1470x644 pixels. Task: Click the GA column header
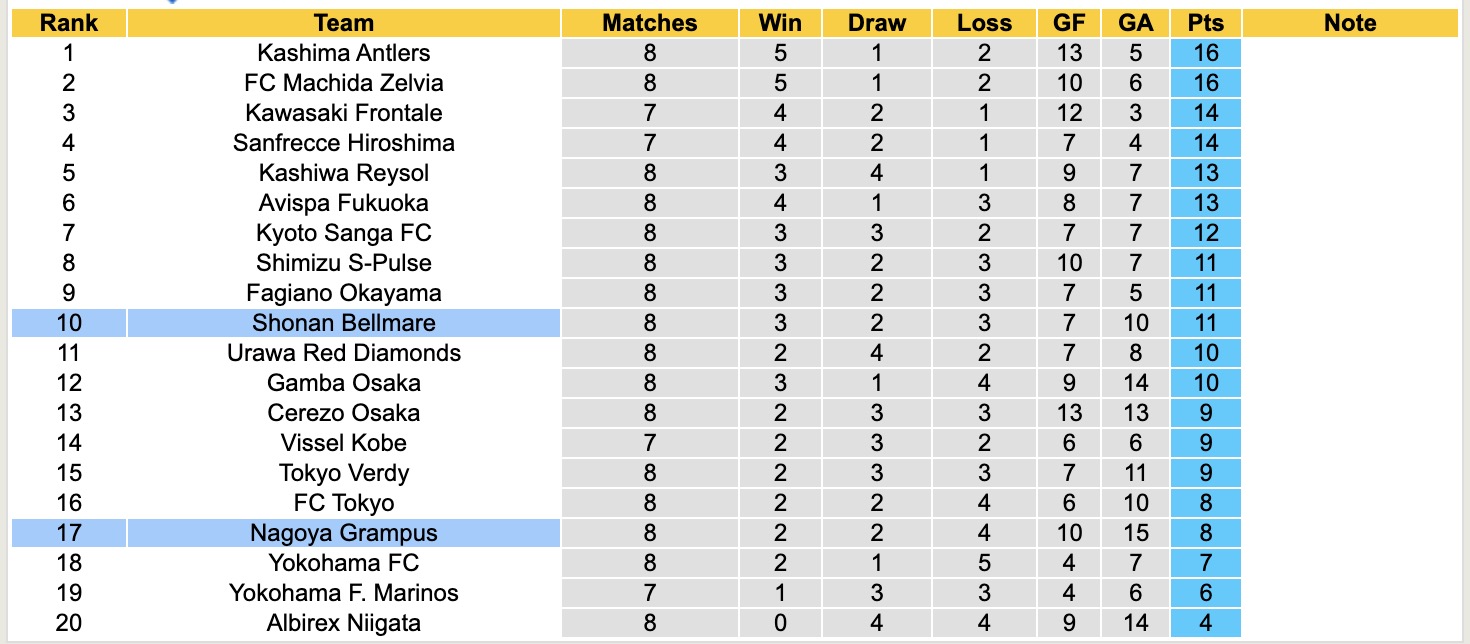(x=1134, y=23)
